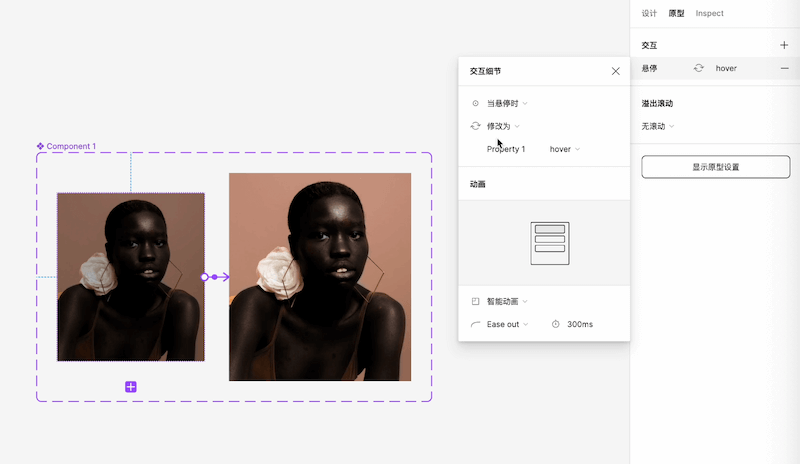Image resolution: width=800 pixels, height=464 pixels.
Task: Click the smart animate icon
Action: (x=476, y=302)
